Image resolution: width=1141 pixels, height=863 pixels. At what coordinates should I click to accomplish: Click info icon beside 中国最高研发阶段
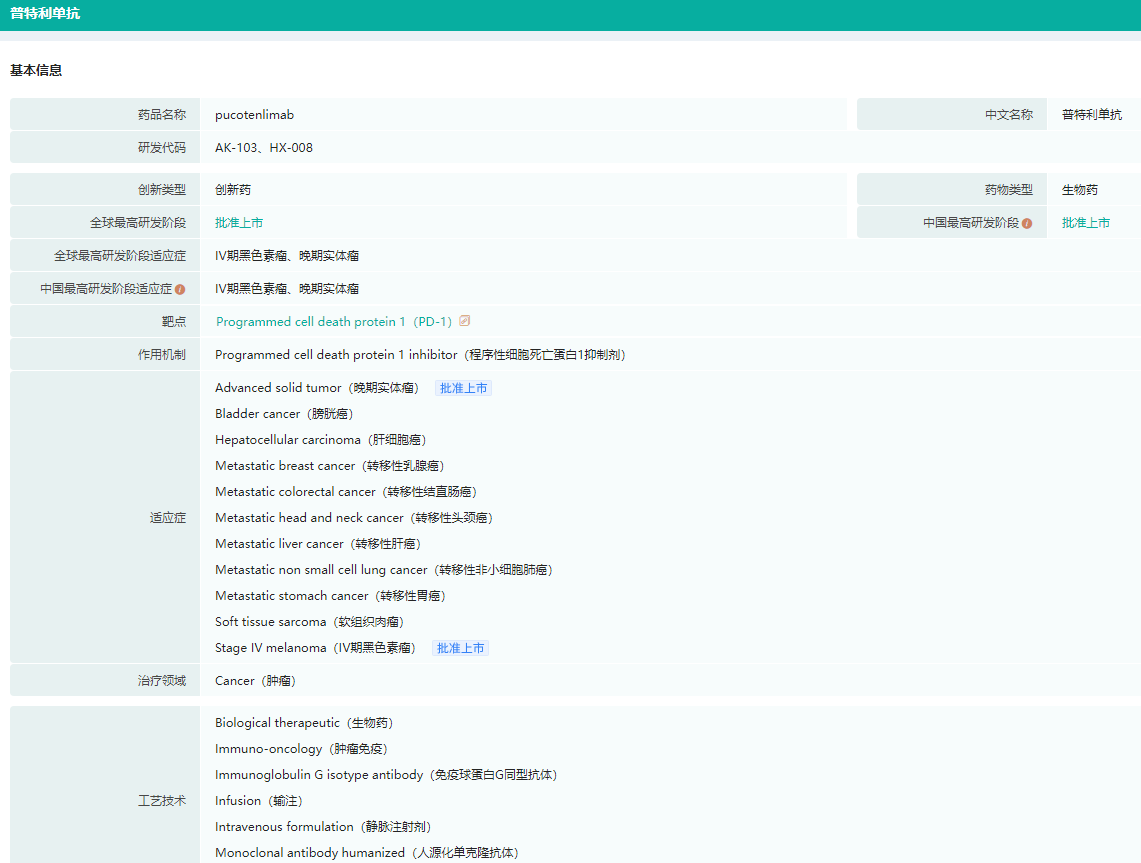(1027, 223)
